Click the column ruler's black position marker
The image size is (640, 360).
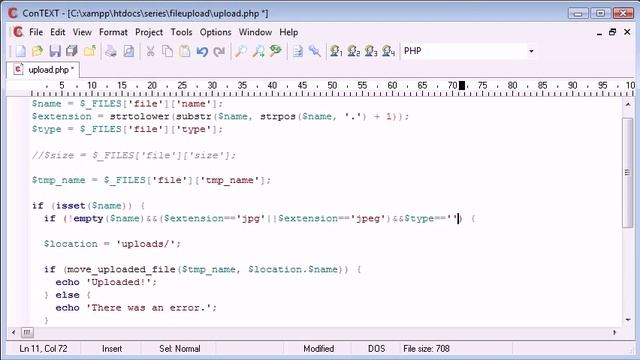462,85
